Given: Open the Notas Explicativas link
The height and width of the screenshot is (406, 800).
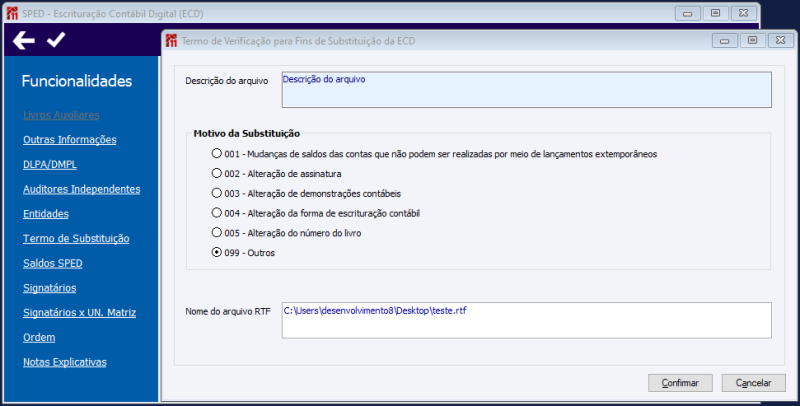Looking at the screenshot, I should [x=65, y=362].
